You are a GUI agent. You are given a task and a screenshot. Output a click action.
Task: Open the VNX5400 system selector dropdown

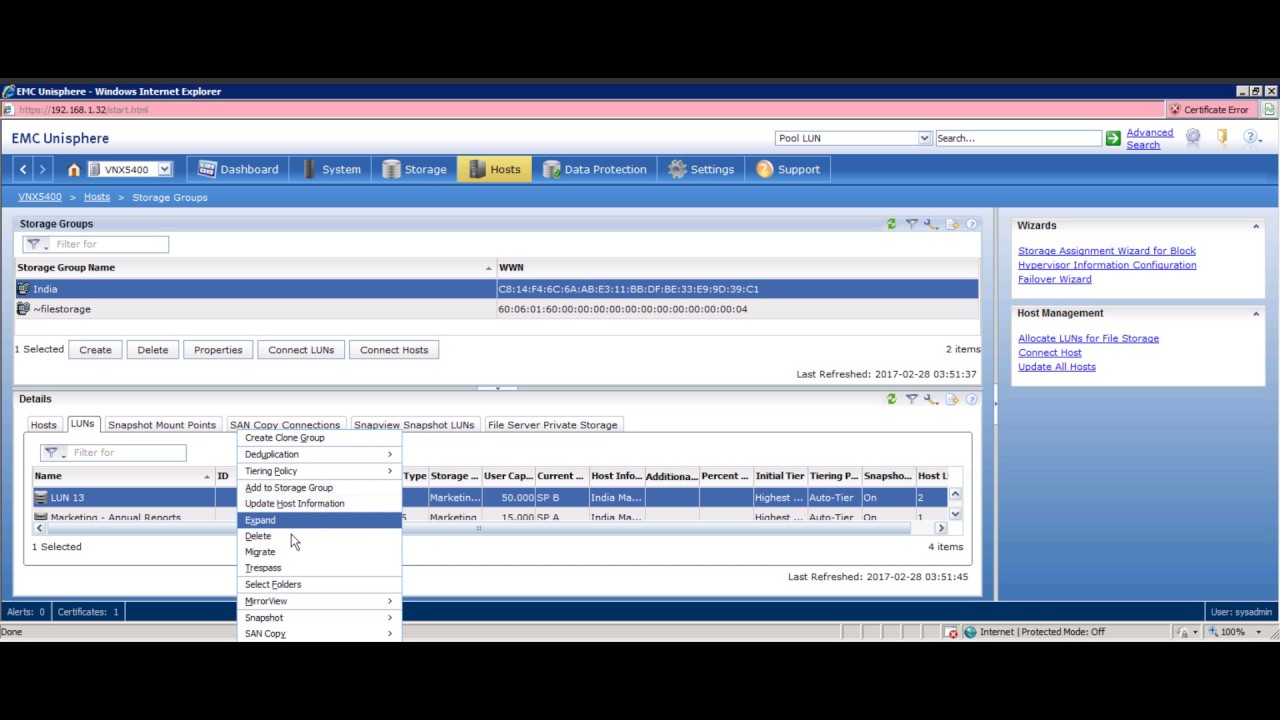pos(165,170)
